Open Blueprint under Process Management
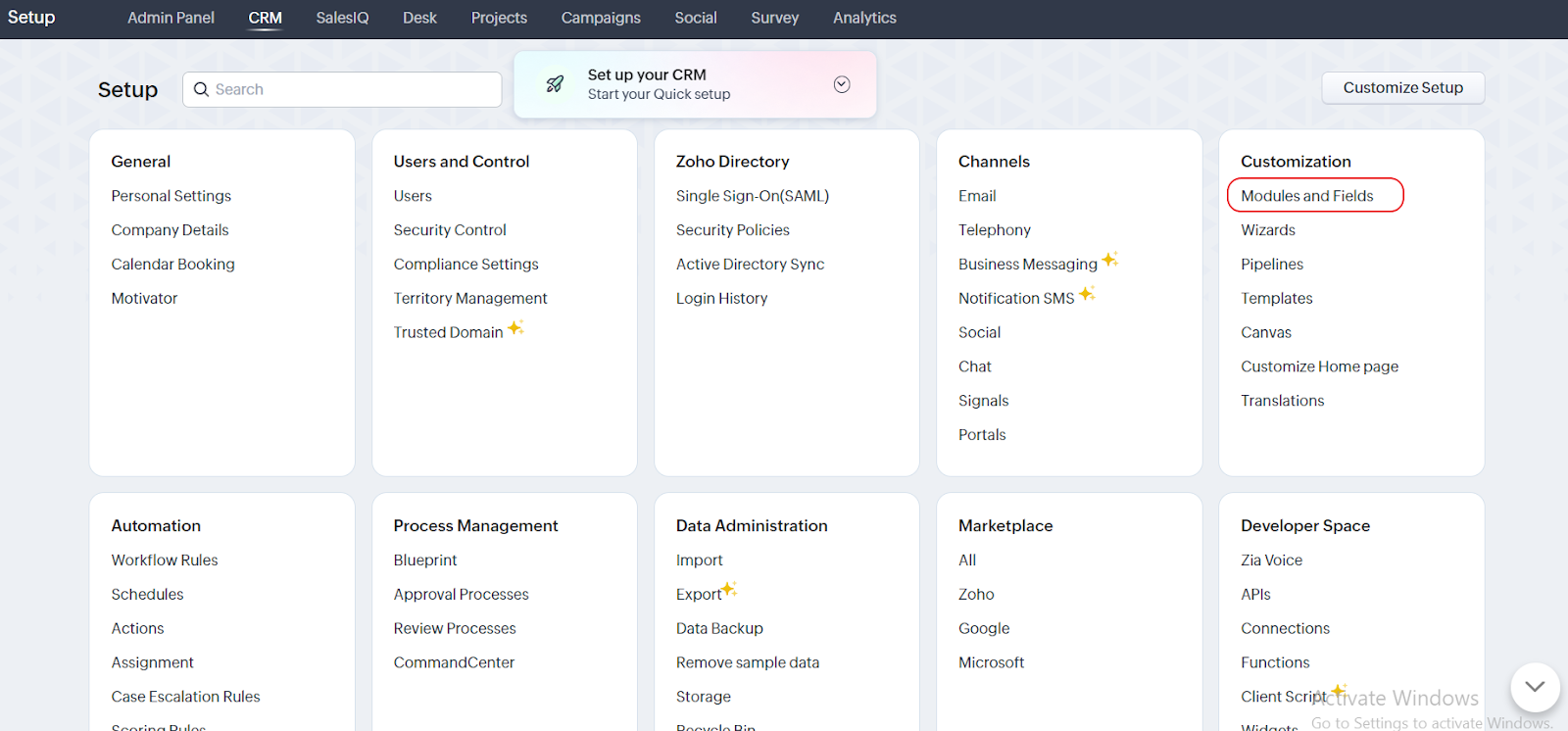 425,560
